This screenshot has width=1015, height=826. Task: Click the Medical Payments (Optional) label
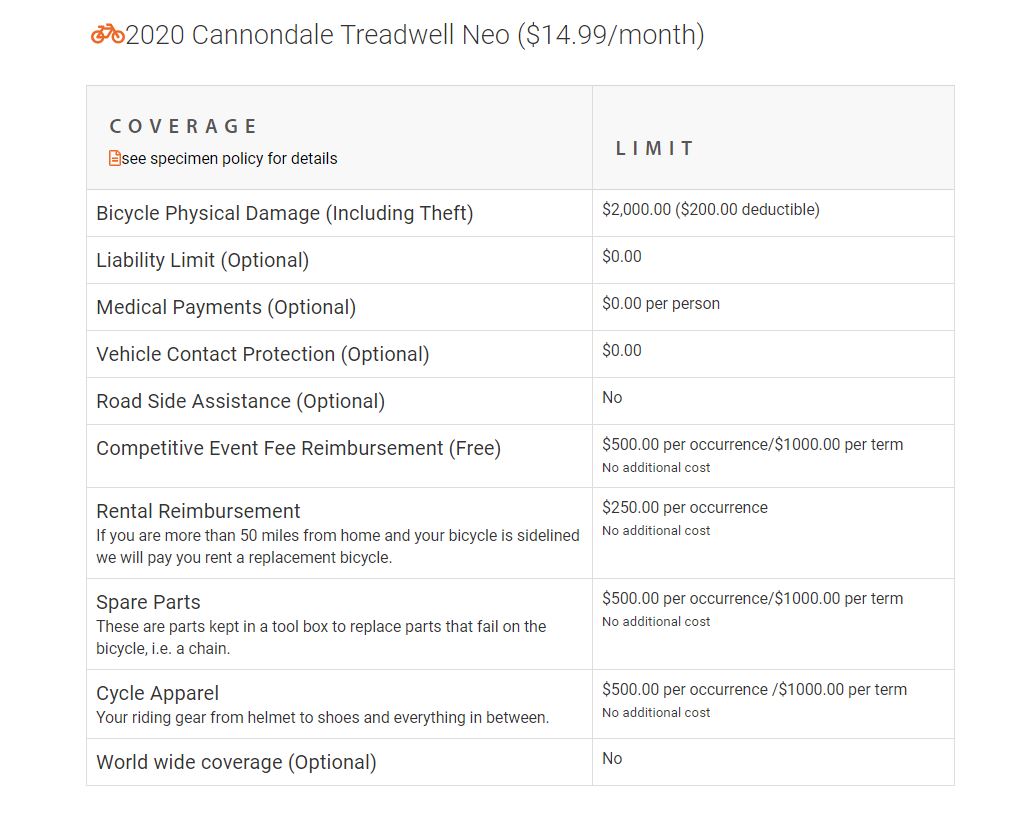226,307
